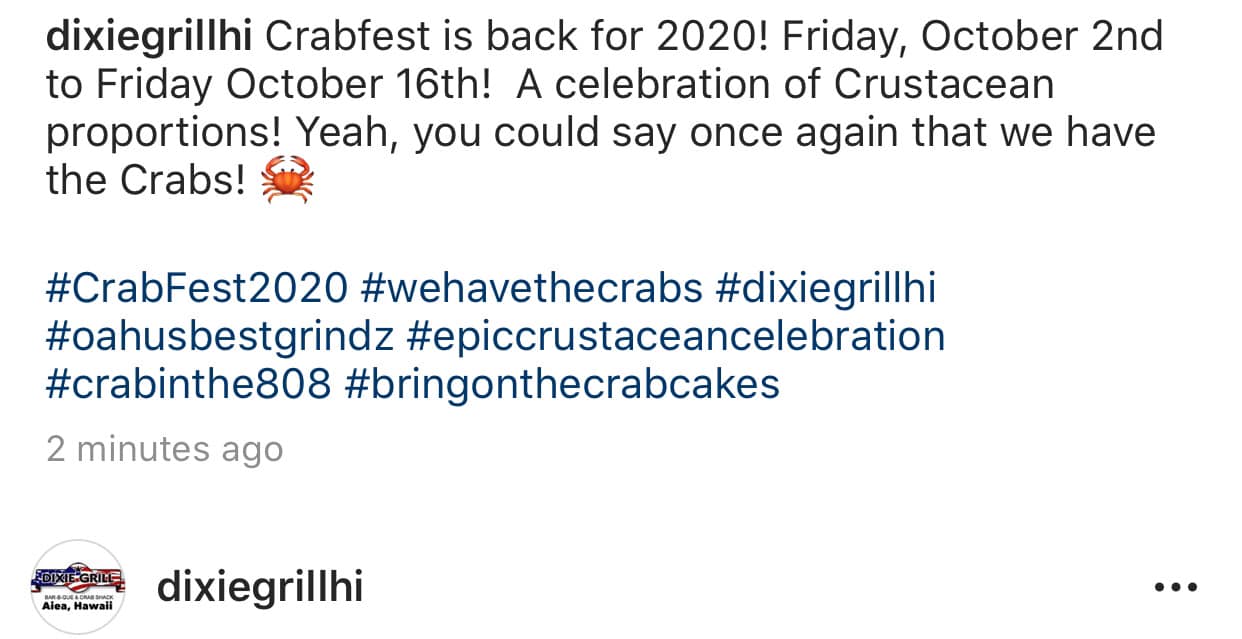Open the #epiccrustaceancelebration hashtag
Screen dimensions: 1242x639
676,338
